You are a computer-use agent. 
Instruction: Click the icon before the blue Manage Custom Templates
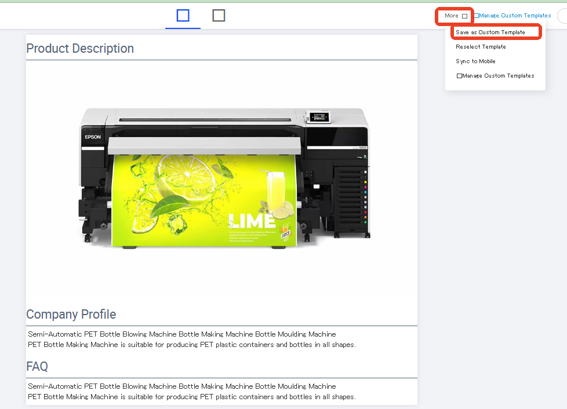tap(476, 16)
